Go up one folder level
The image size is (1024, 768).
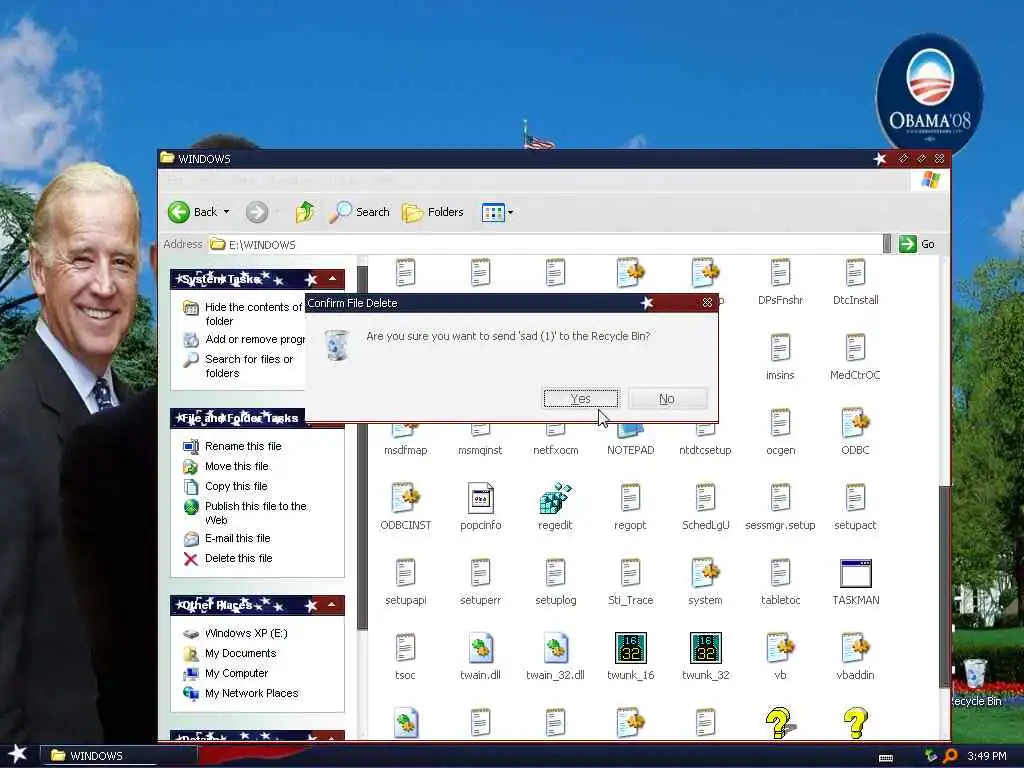tap(304, 212)
